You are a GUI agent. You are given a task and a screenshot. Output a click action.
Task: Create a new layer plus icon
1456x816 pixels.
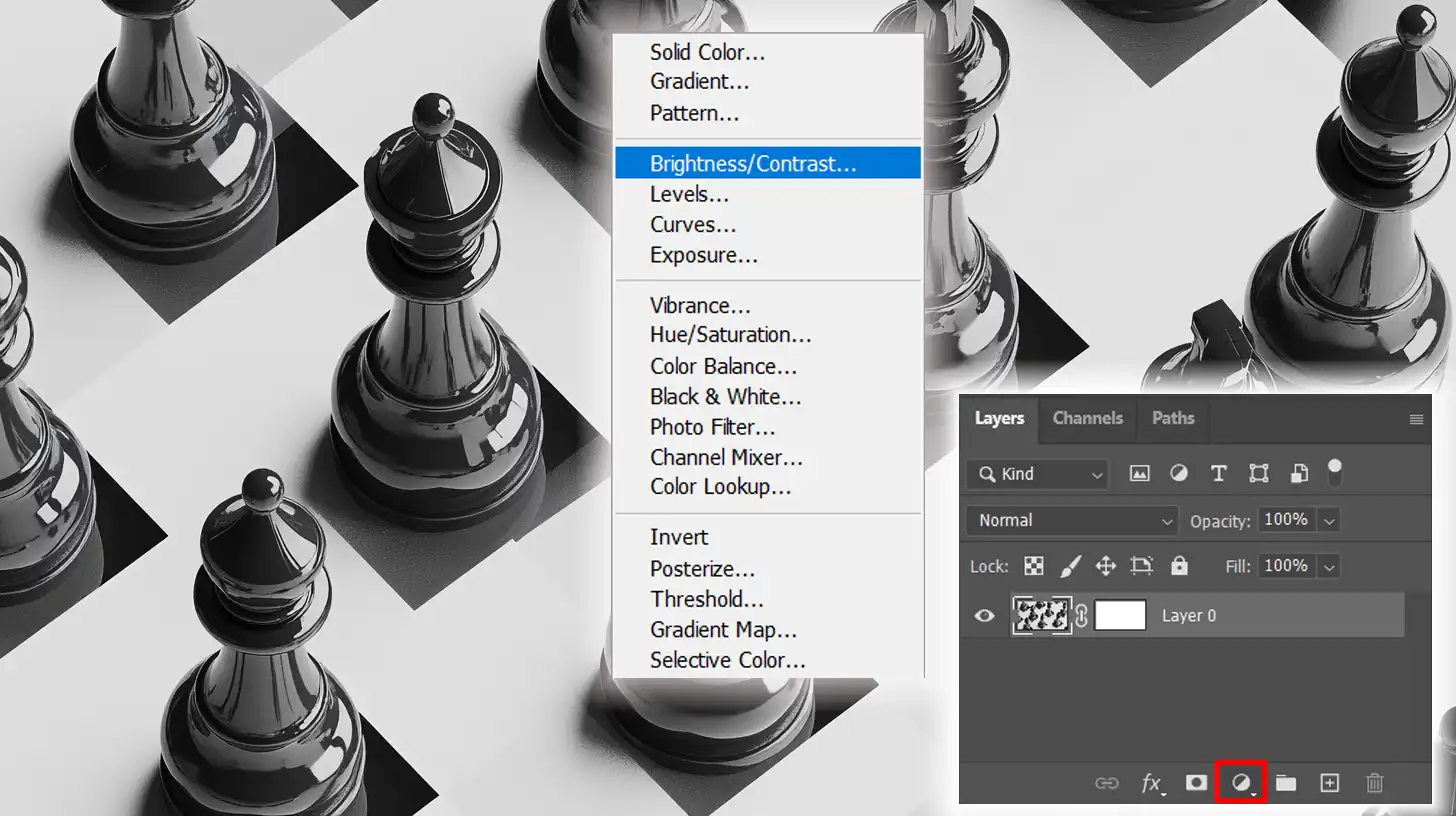1329,783
